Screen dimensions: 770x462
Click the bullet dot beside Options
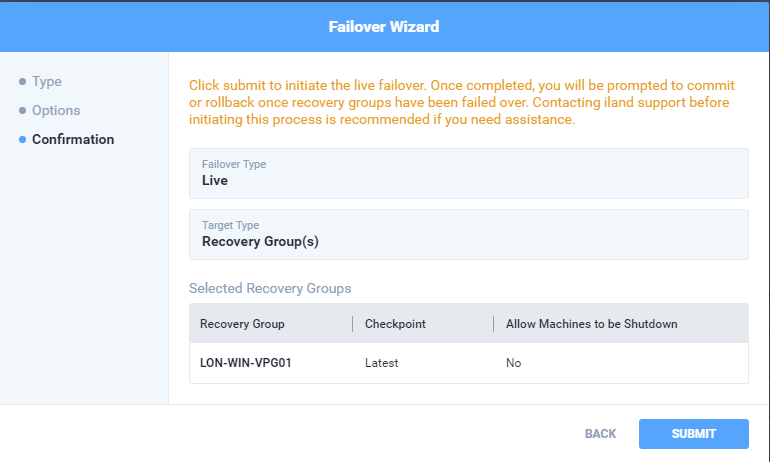click(x=22, y=110)
